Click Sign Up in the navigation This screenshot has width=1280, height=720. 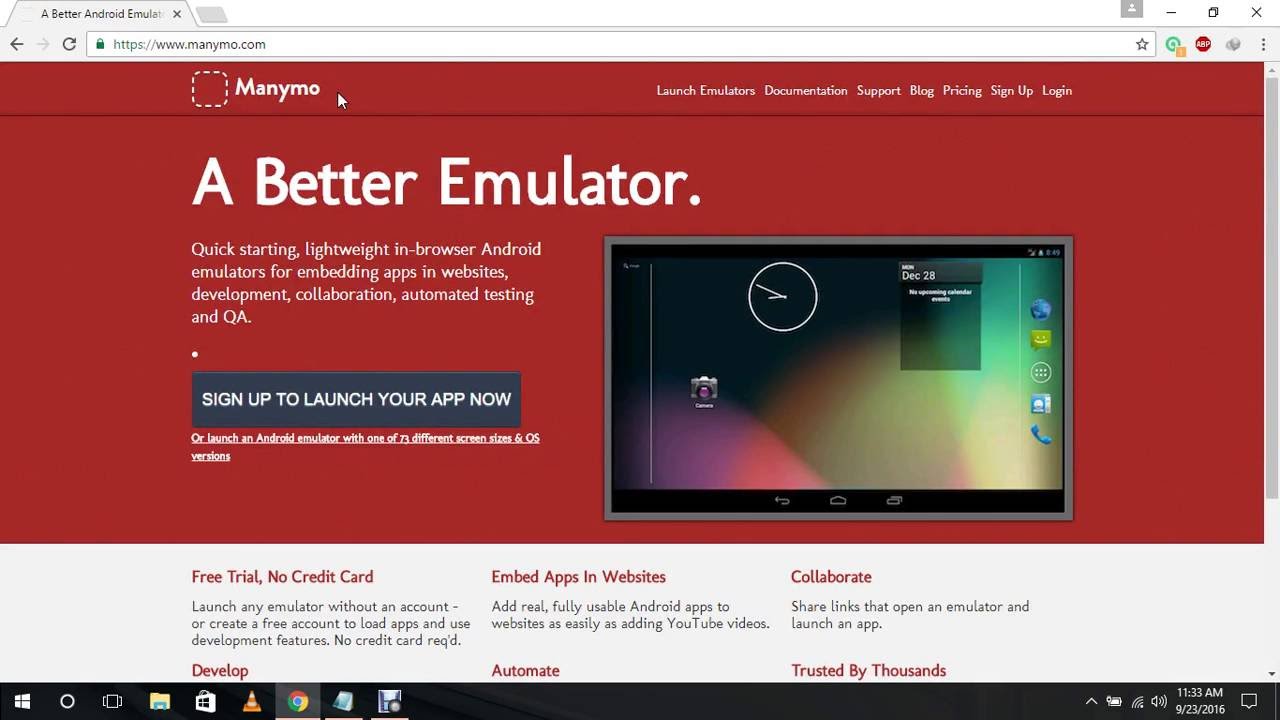pos(1011,90)
